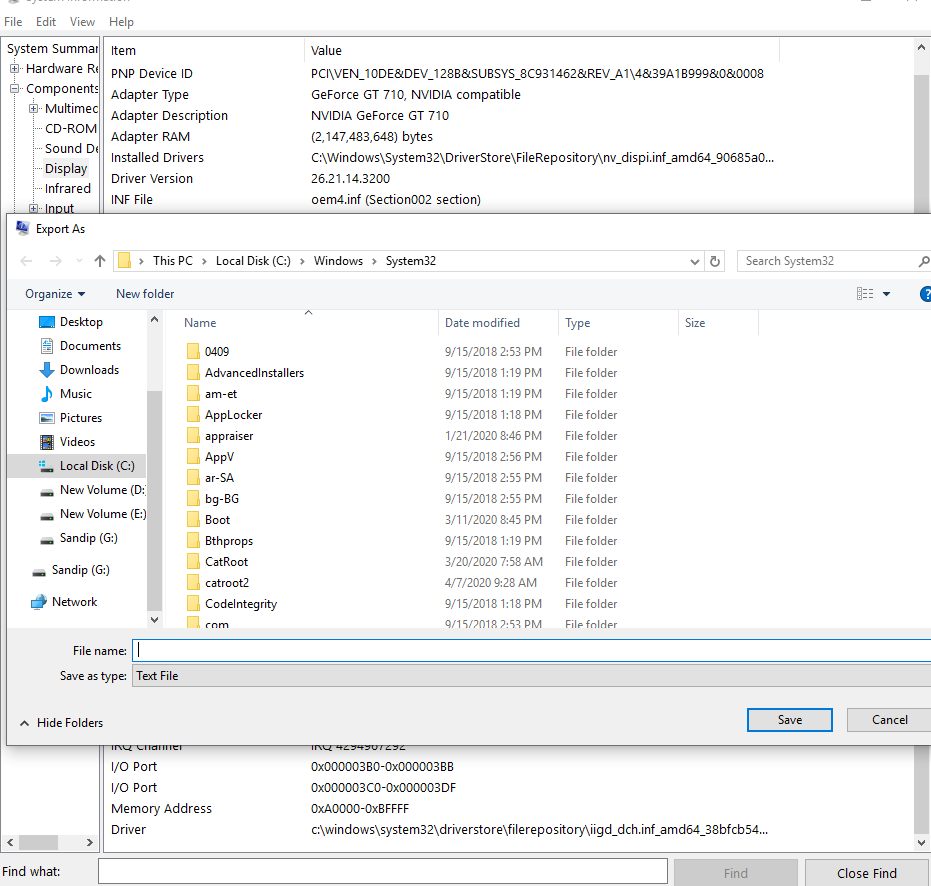Viewport: 931px width, 886px height.
Task: Open the view options dropdown arrow
Action: click(887, 294)
